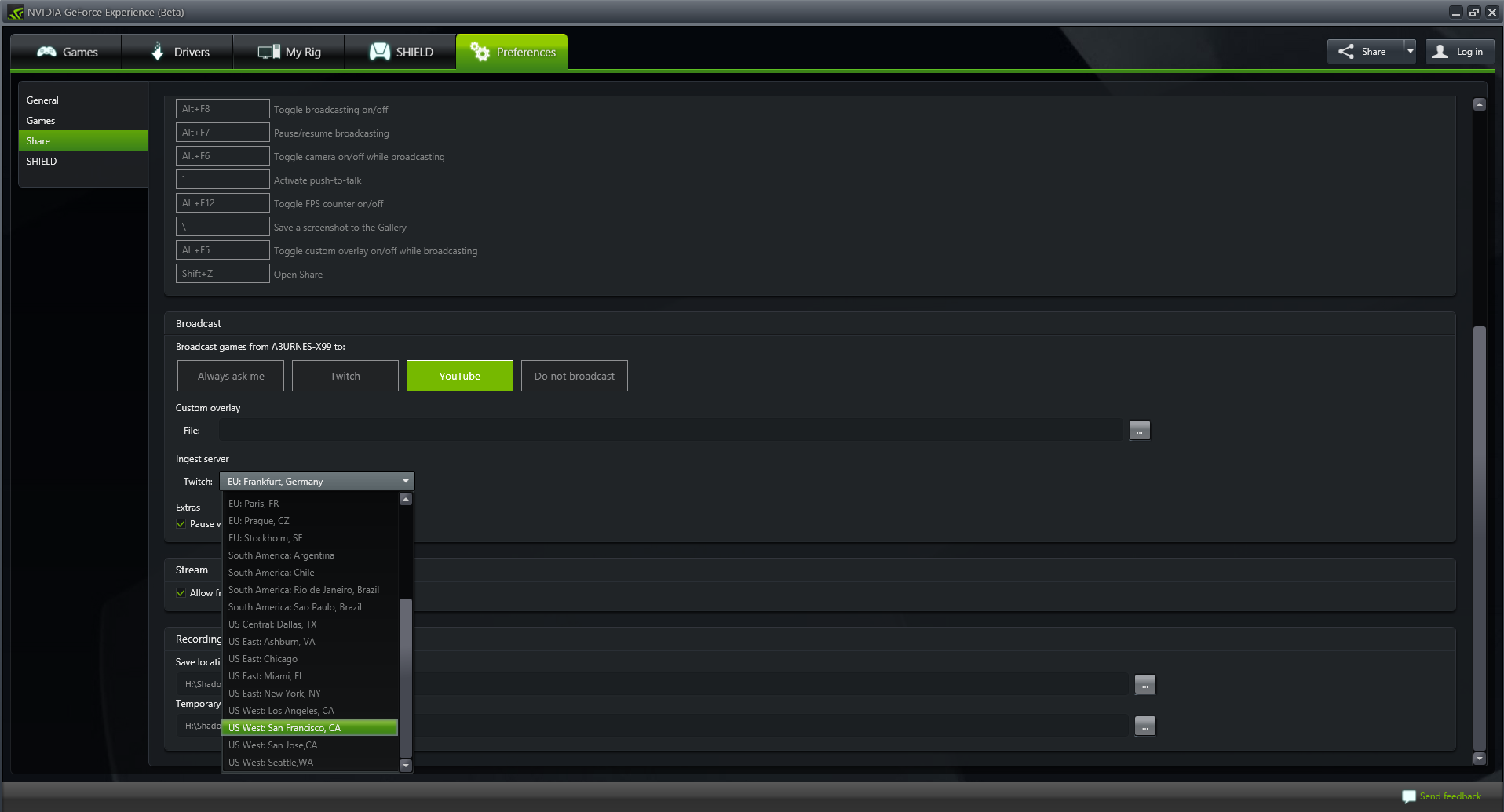1504x812 pixels.
Task: Click server list scroll-down arrow
Action: point(406,765)
